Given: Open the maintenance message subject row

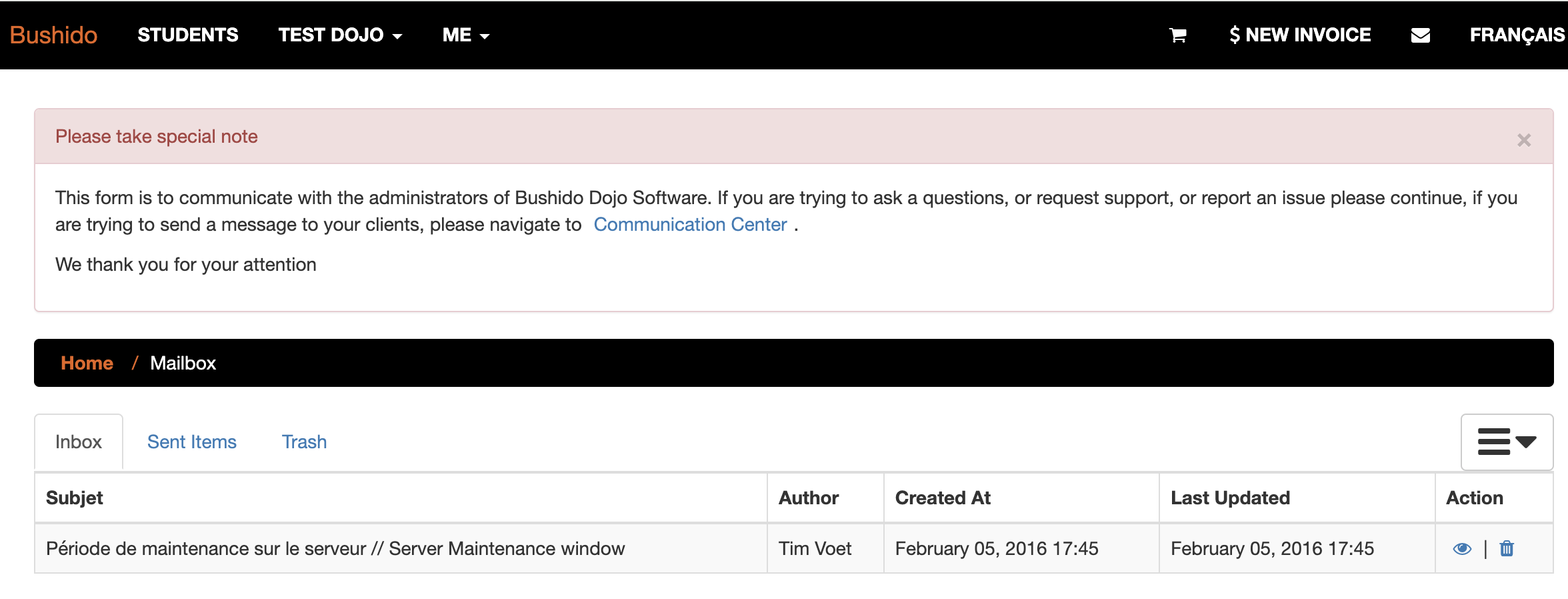Looking at the screenshot, I should [x=335, y=549].
